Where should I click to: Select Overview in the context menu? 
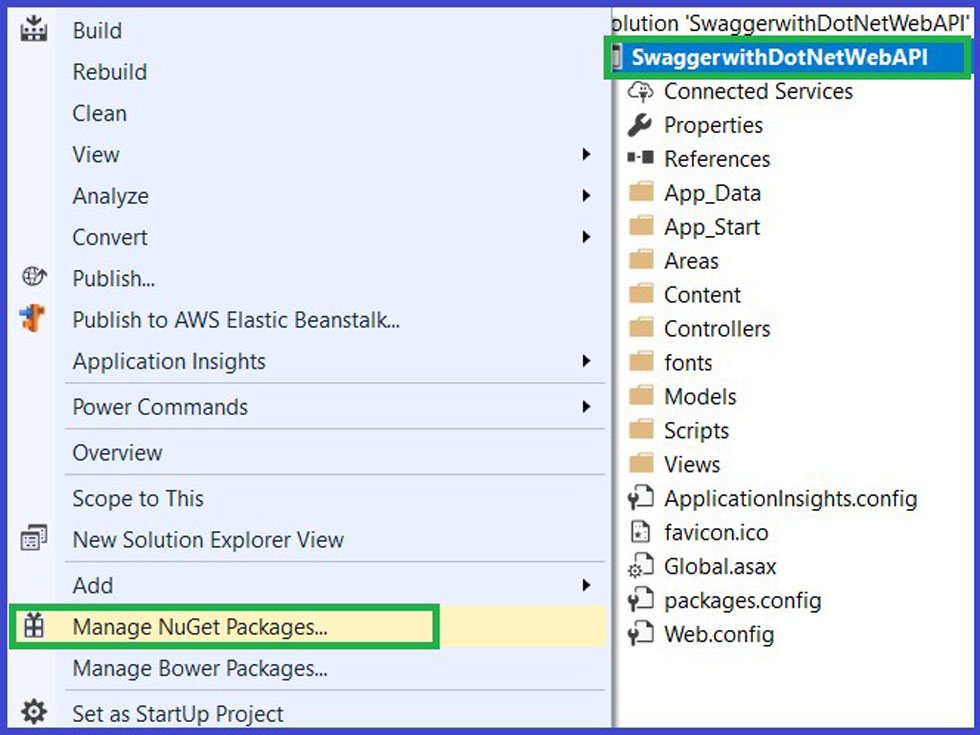(117, 453)
